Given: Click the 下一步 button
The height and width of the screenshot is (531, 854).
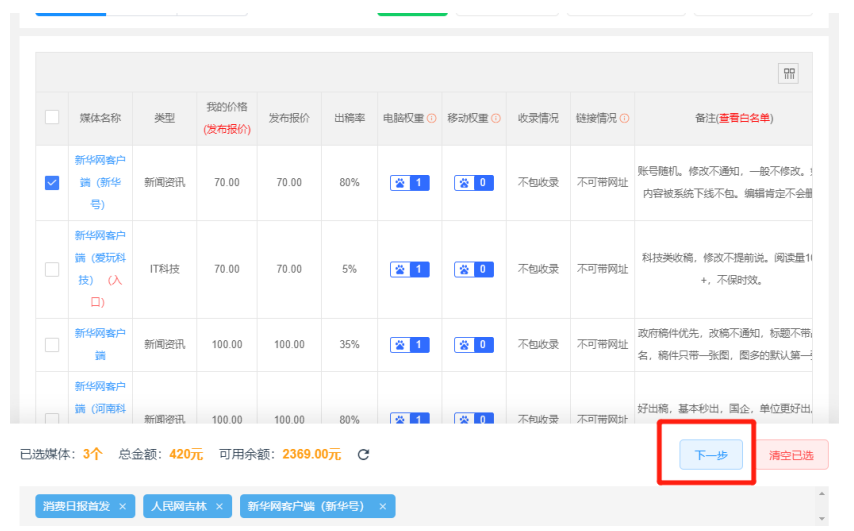Looking at the screenshot, I should (710, 455).
